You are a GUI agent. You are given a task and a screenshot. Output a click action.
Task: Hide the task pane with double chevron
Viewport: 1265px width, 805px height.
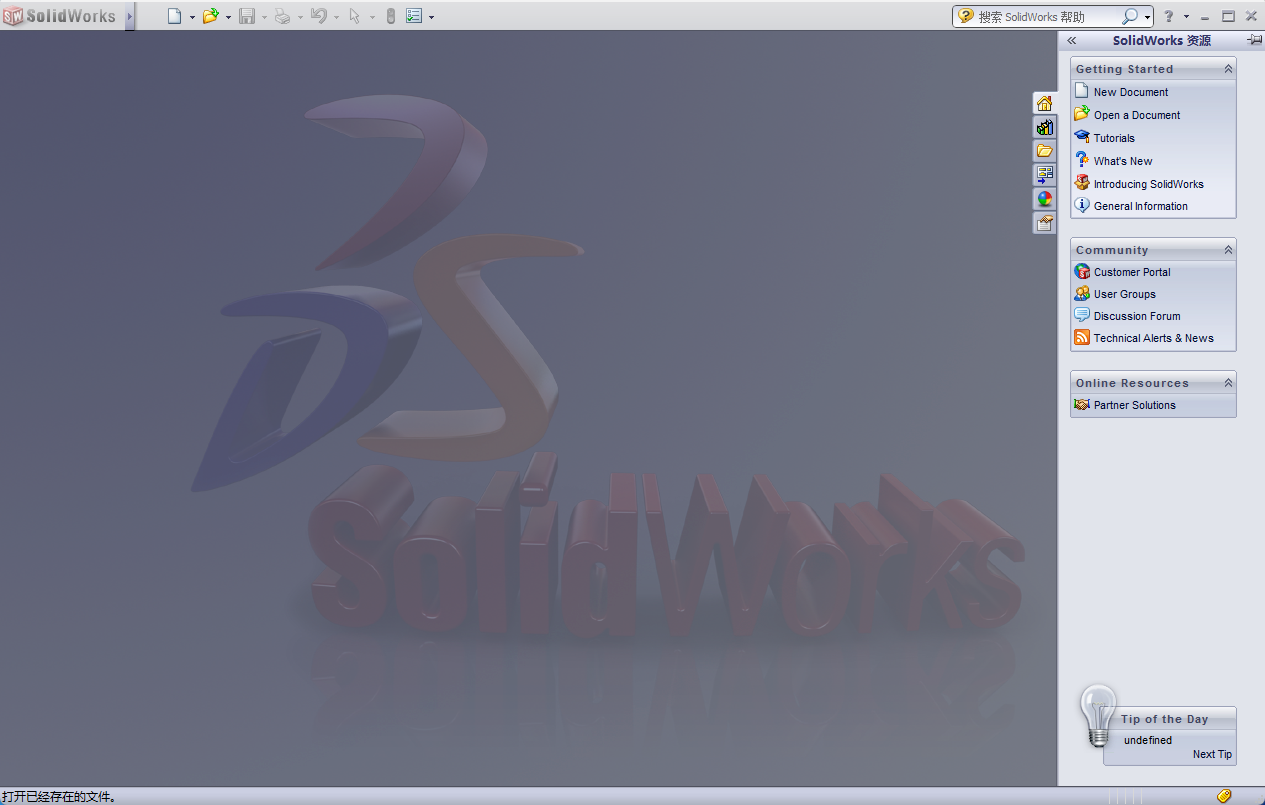point(1070,40)
